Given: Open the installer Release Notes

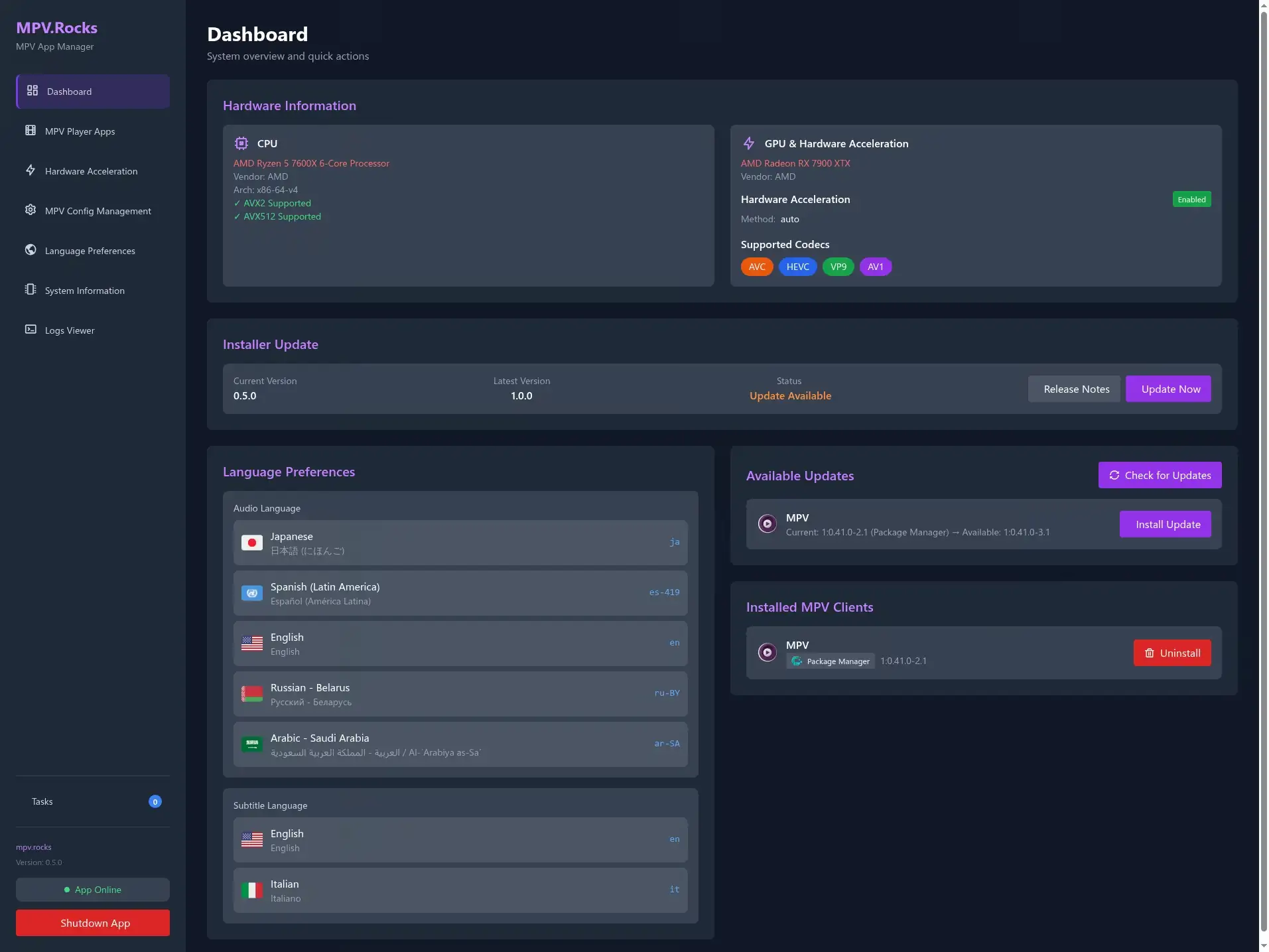Looking at the screenshot, I should click(x=1076, y=389).
